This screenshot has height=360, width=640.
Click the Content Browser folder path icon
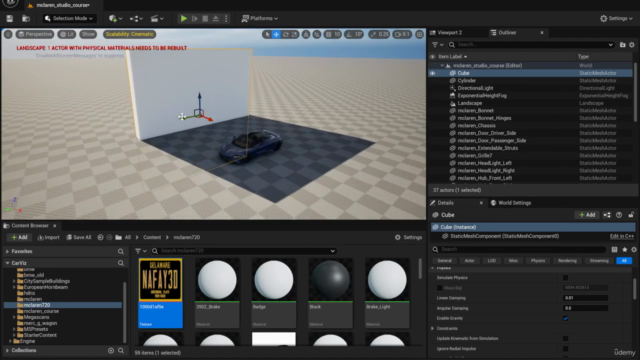pyautogui.click(x=118, y=237)
